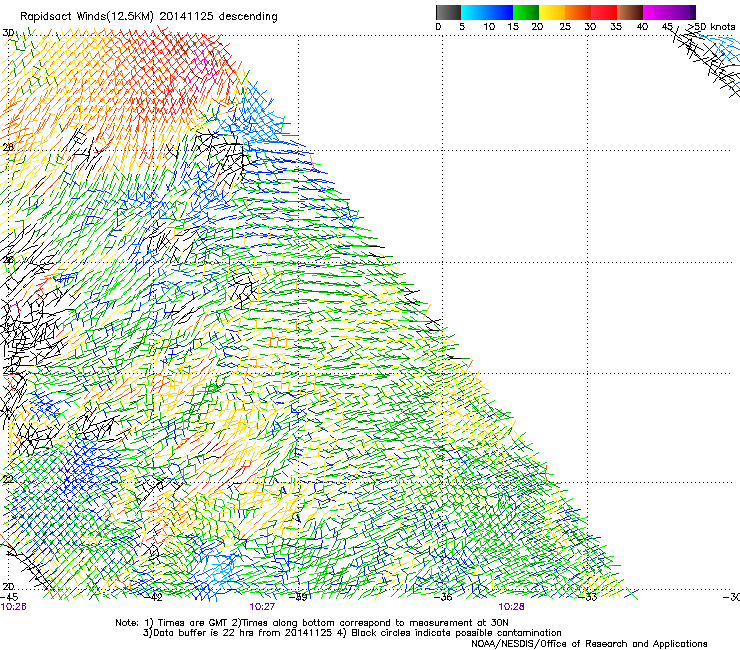Click the '>50 knots' legend label

tap(711, 27)
